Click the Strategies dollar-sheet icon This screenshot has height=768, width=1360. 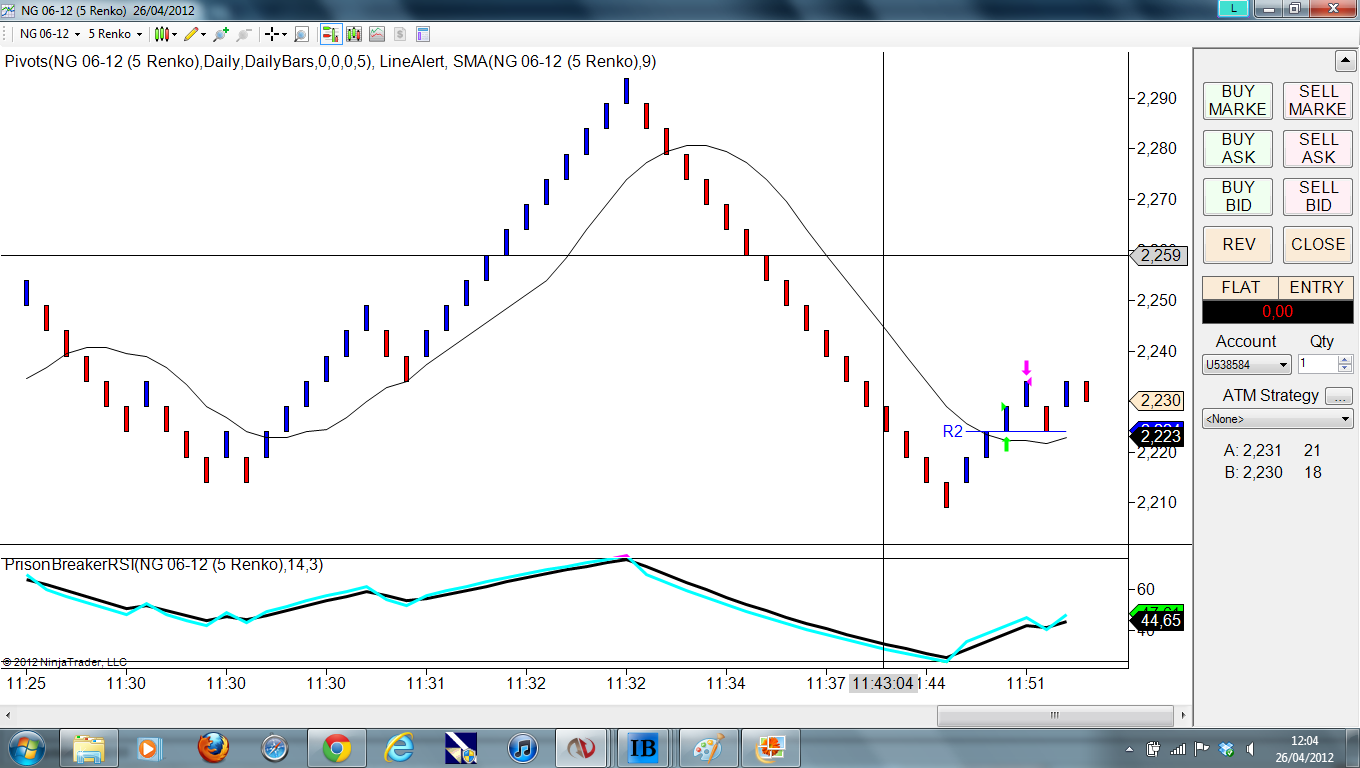tap(399, 34)
